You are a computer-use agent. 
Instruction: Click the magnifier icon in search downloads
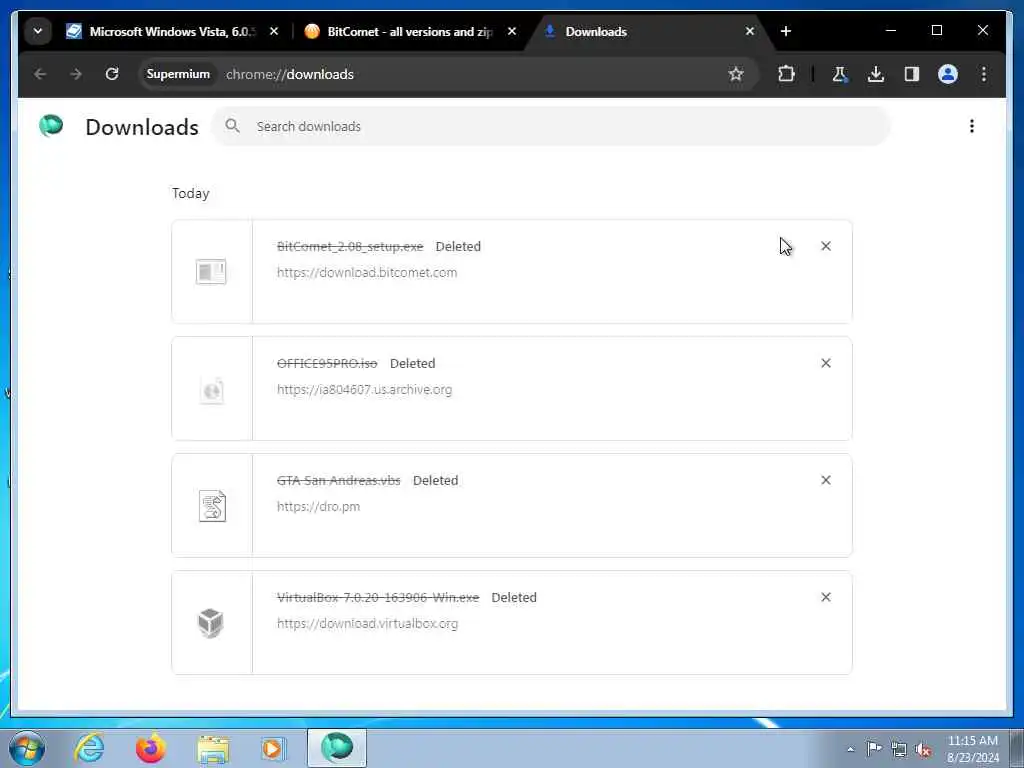[x=232, y=126]
